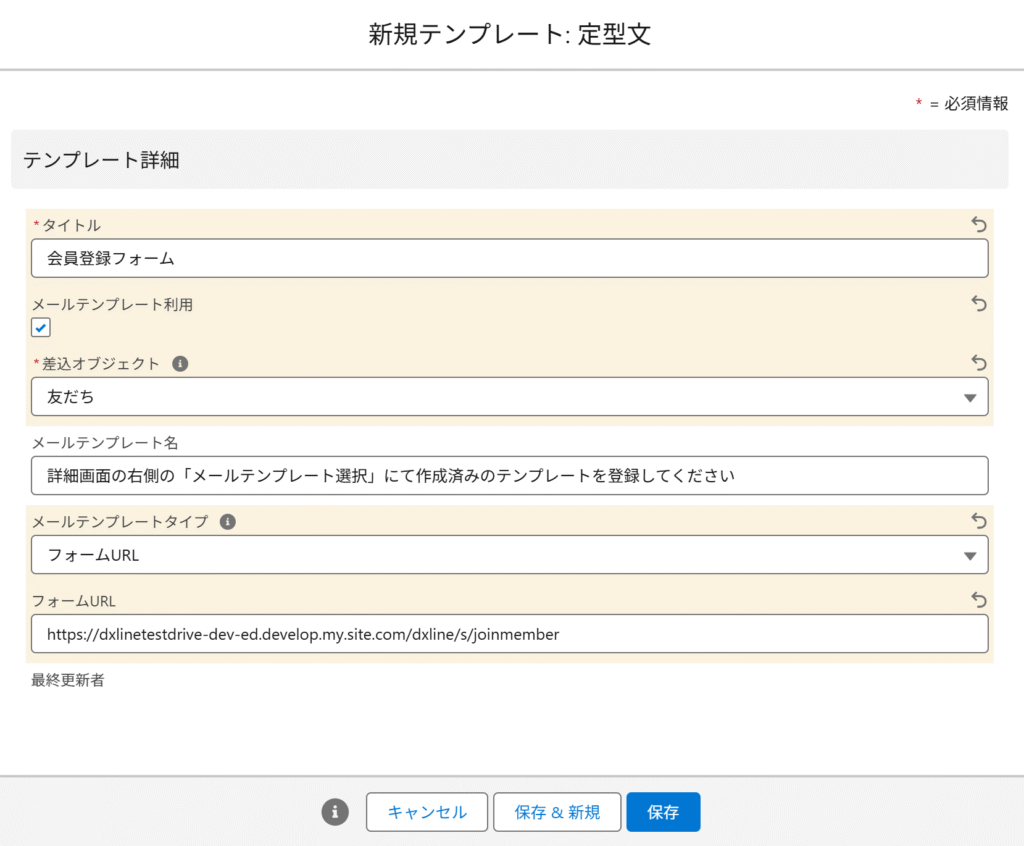Uncheck the メールテンプレート利用 checkbox
1024x846 pixels.
41,327
